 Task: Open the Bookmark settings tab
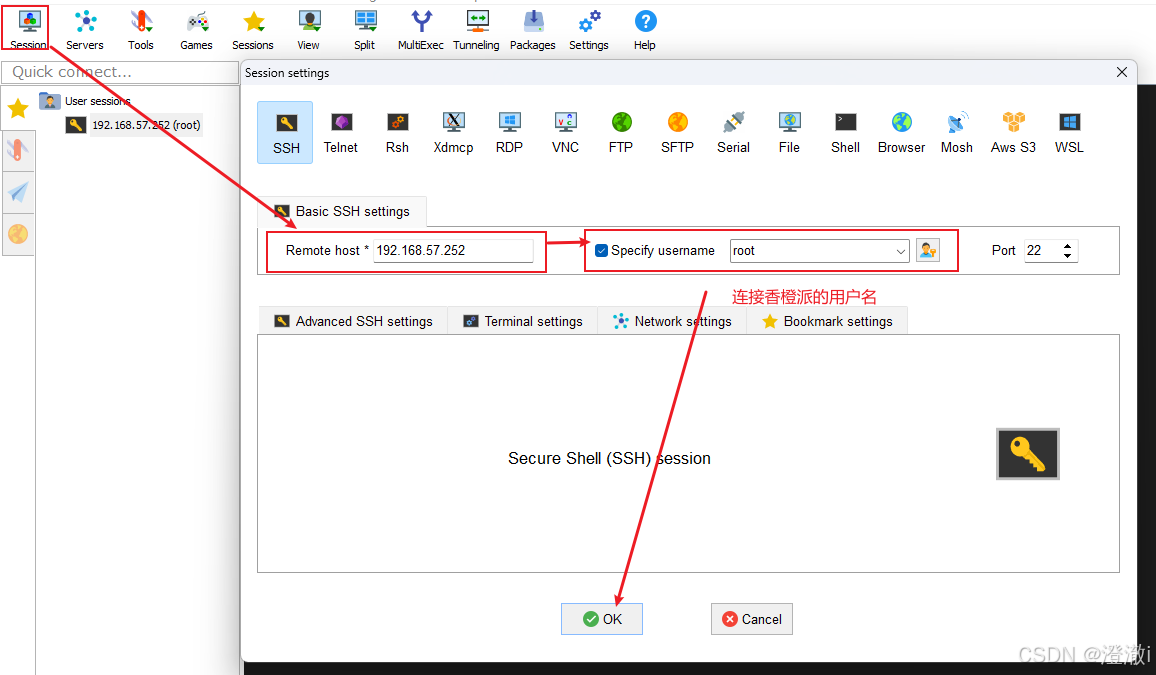point(827,321)
